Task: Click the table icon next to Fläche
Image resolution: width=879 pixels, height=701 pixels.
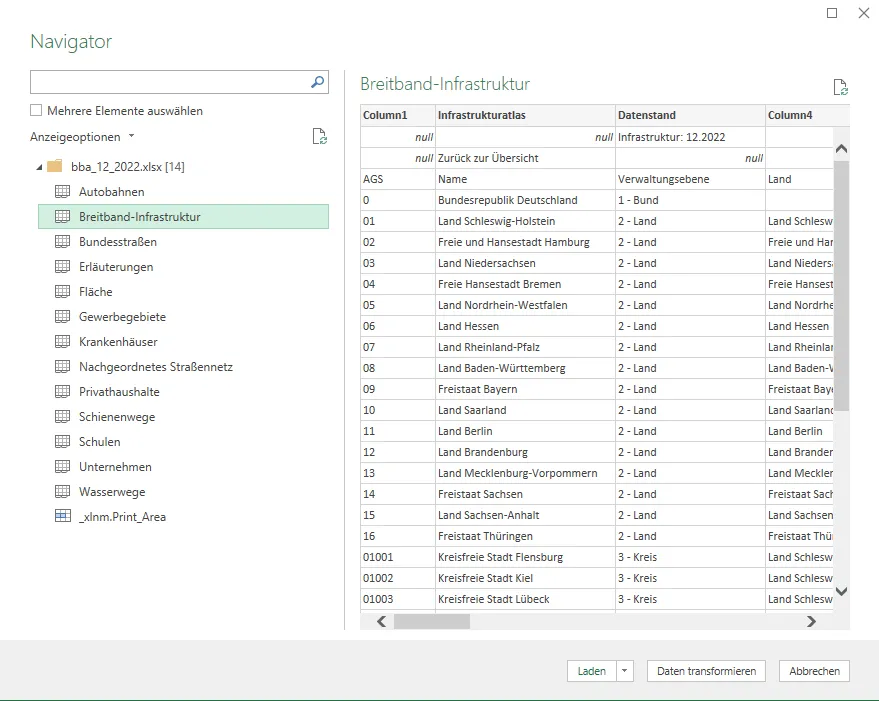Action: [62, 292]
